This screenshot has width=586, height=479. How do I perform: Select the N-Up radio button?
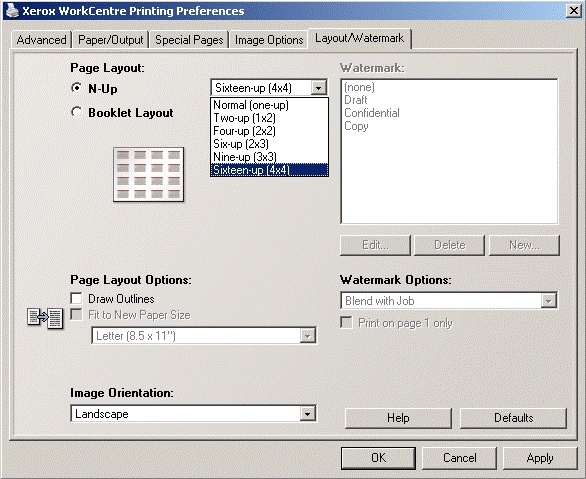click(x=76, y=88)
